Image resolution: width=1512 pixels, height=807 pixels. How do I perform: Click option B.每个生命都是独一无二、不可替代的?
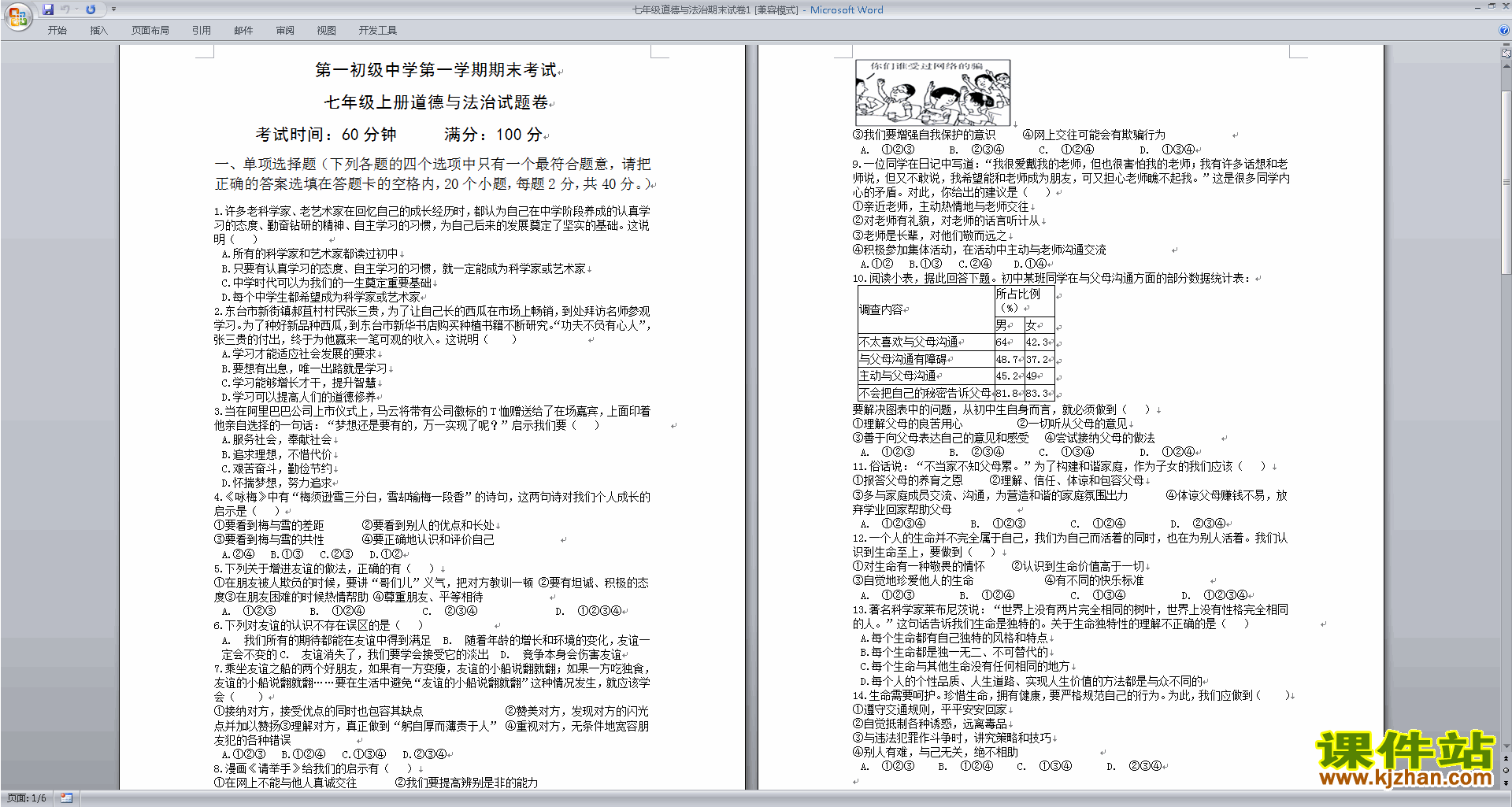954,652
